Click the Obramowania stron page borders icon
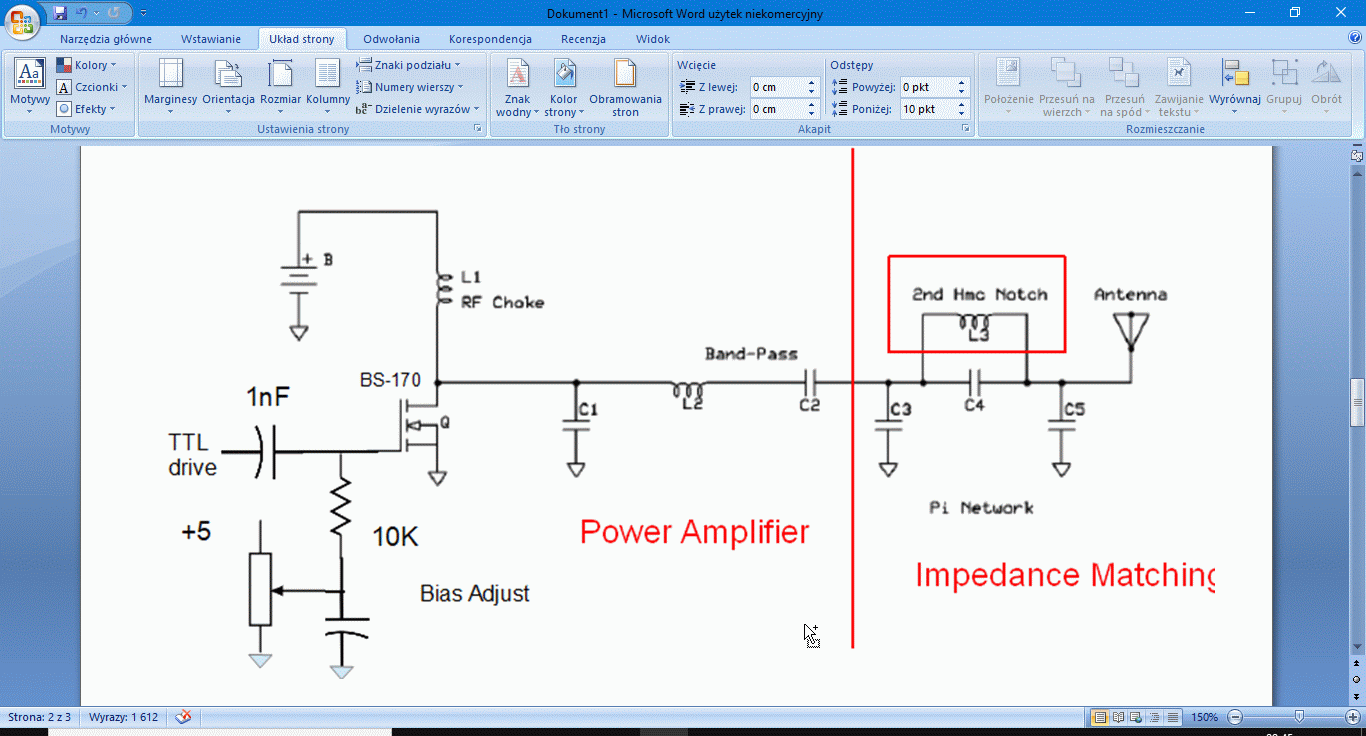1366x736 pixels. coord(625,76)
